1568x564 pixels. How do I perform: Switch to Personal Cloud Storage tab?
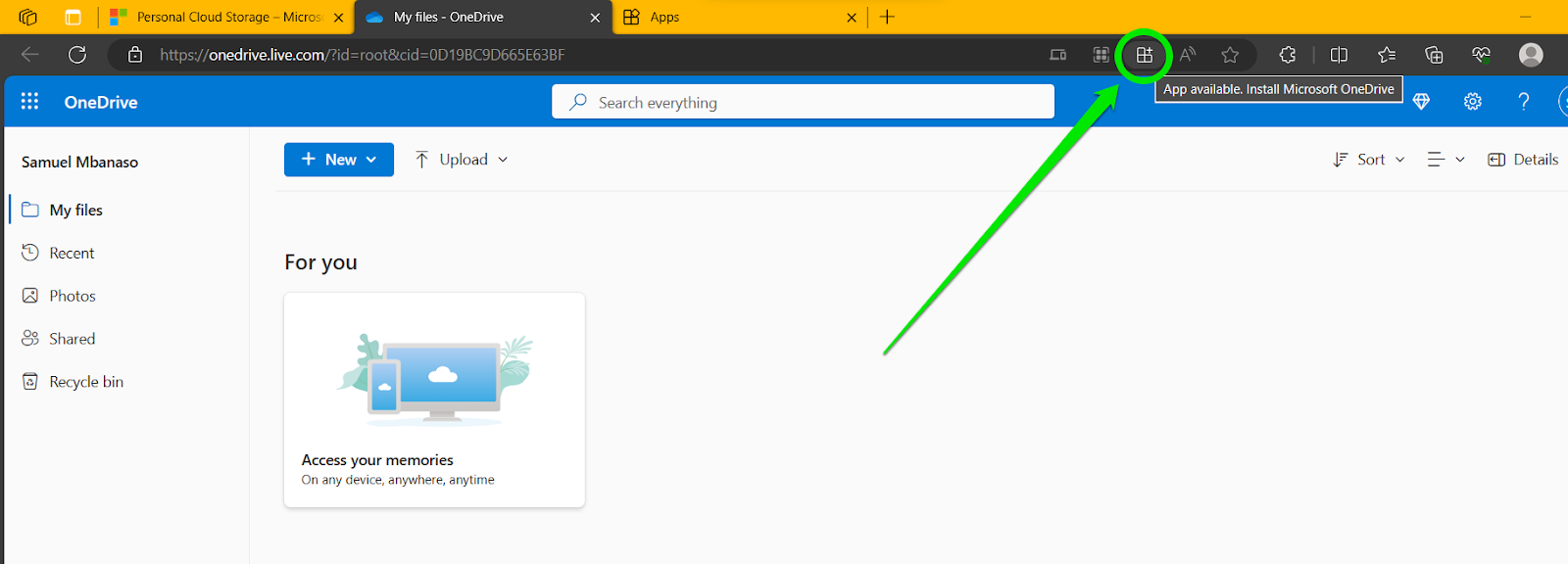click(x=227, y=17)
